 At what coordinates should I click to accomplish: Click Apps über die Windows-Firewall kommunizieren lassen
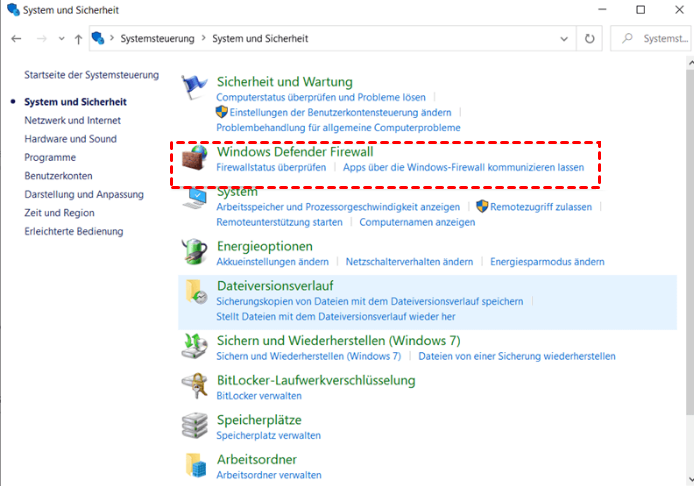(x=463, y=167)
